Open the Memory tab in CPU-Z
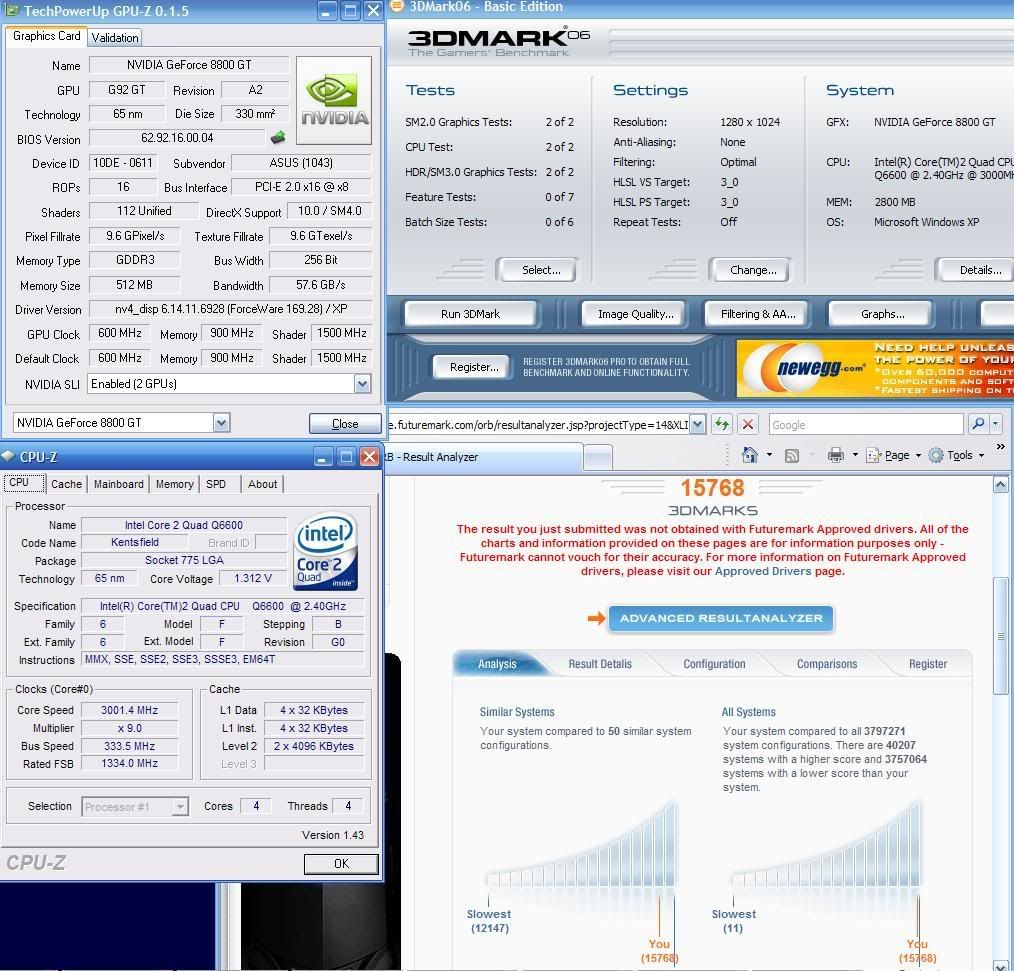This screenshot has width=1014, height=971. pos(174,484)
